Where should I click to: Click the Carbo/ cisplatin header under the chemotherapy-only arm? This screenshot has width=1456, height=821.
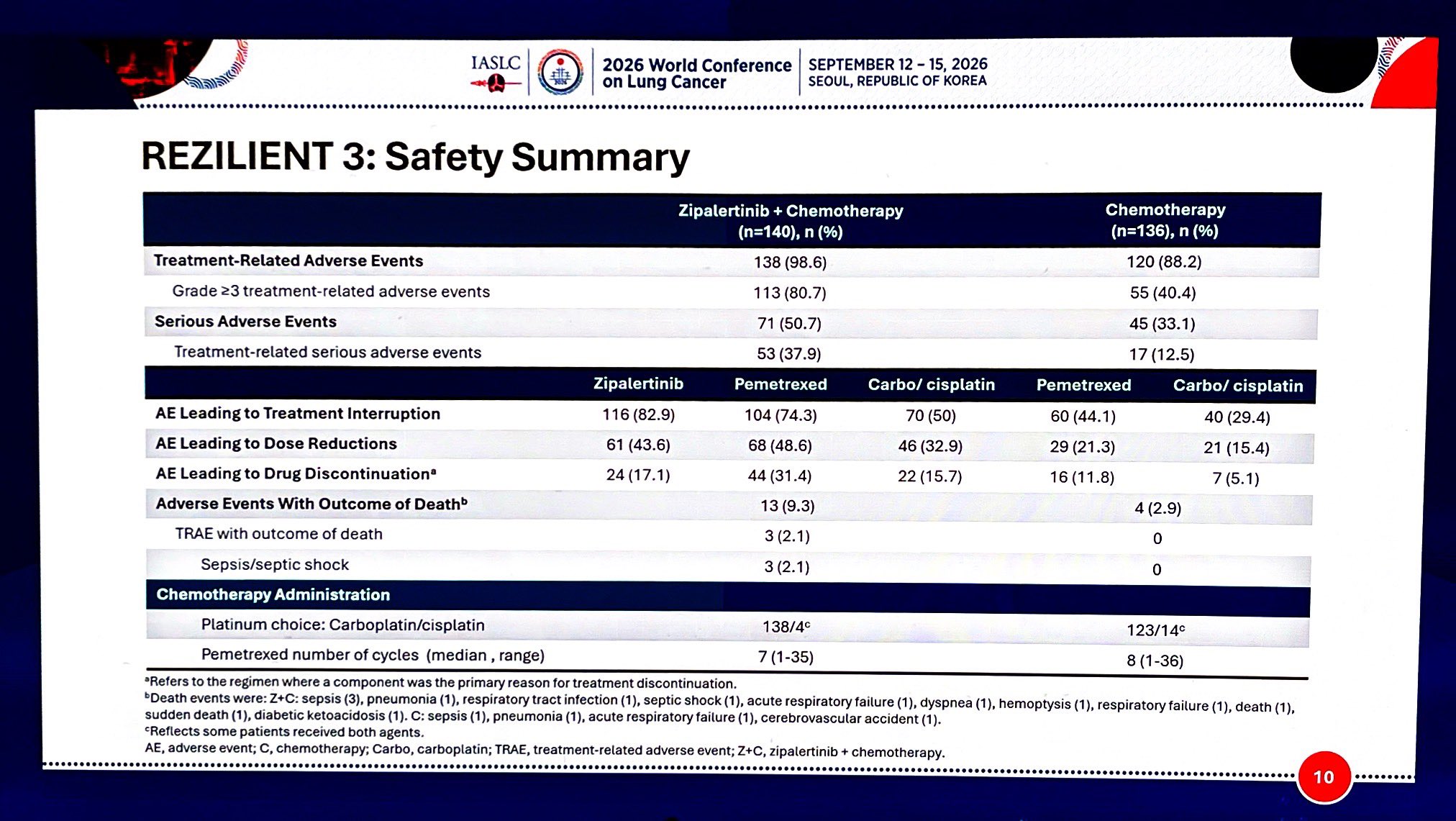(1238, 386)
